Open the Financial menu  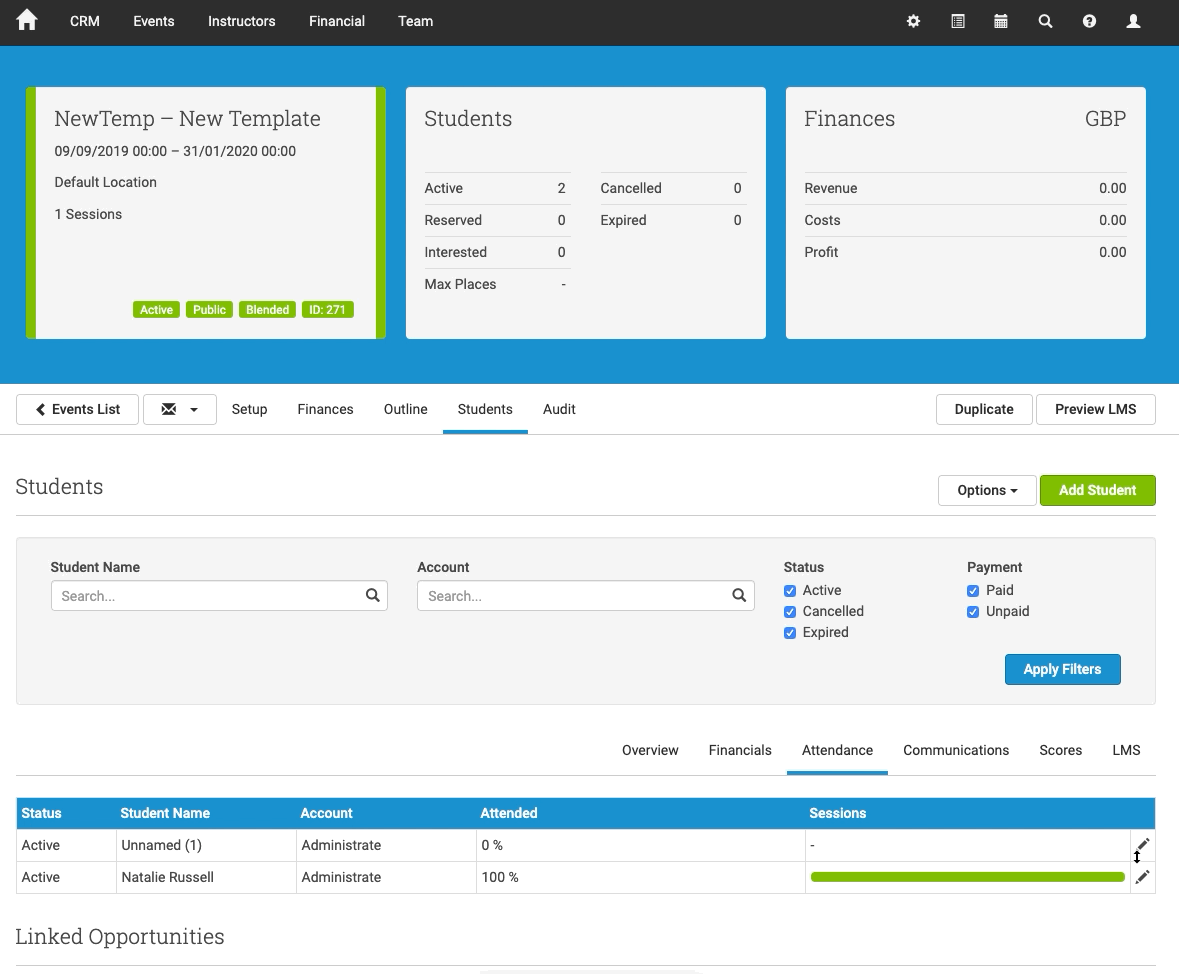coord(337,21)
